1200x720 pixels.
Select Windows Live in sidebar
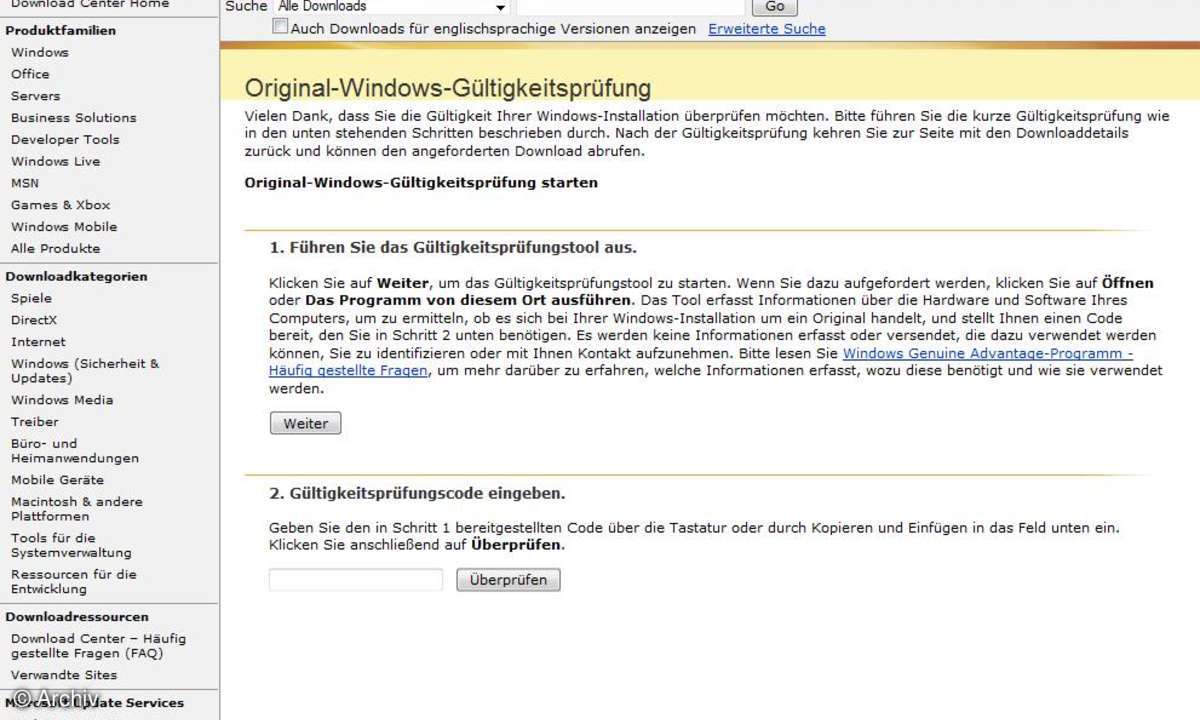click(x=56, y=162)
